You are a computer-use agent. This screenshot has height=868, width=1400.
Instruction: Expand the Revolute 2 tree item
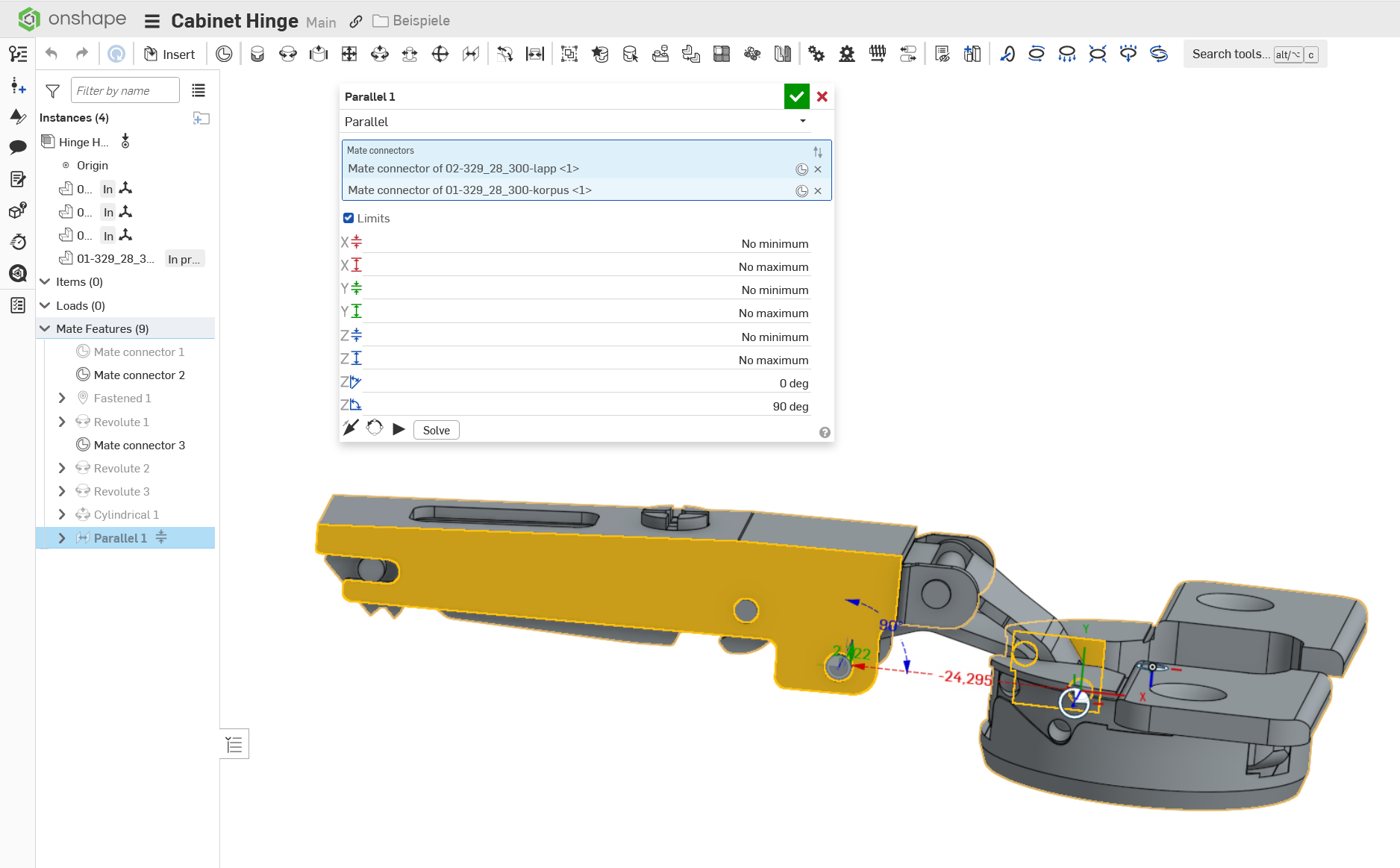point(62,468)
